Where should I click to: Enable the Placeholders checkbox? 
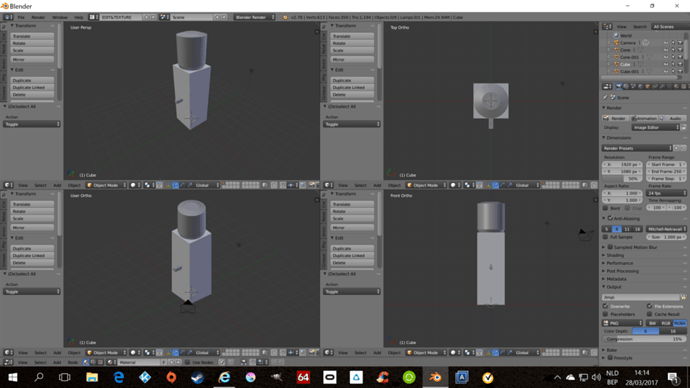tap(606, 314)
